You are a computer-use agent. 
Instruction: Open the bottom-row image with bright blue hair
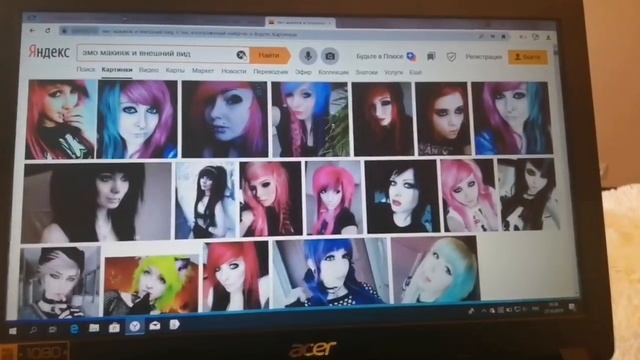(x=331, y=273)
